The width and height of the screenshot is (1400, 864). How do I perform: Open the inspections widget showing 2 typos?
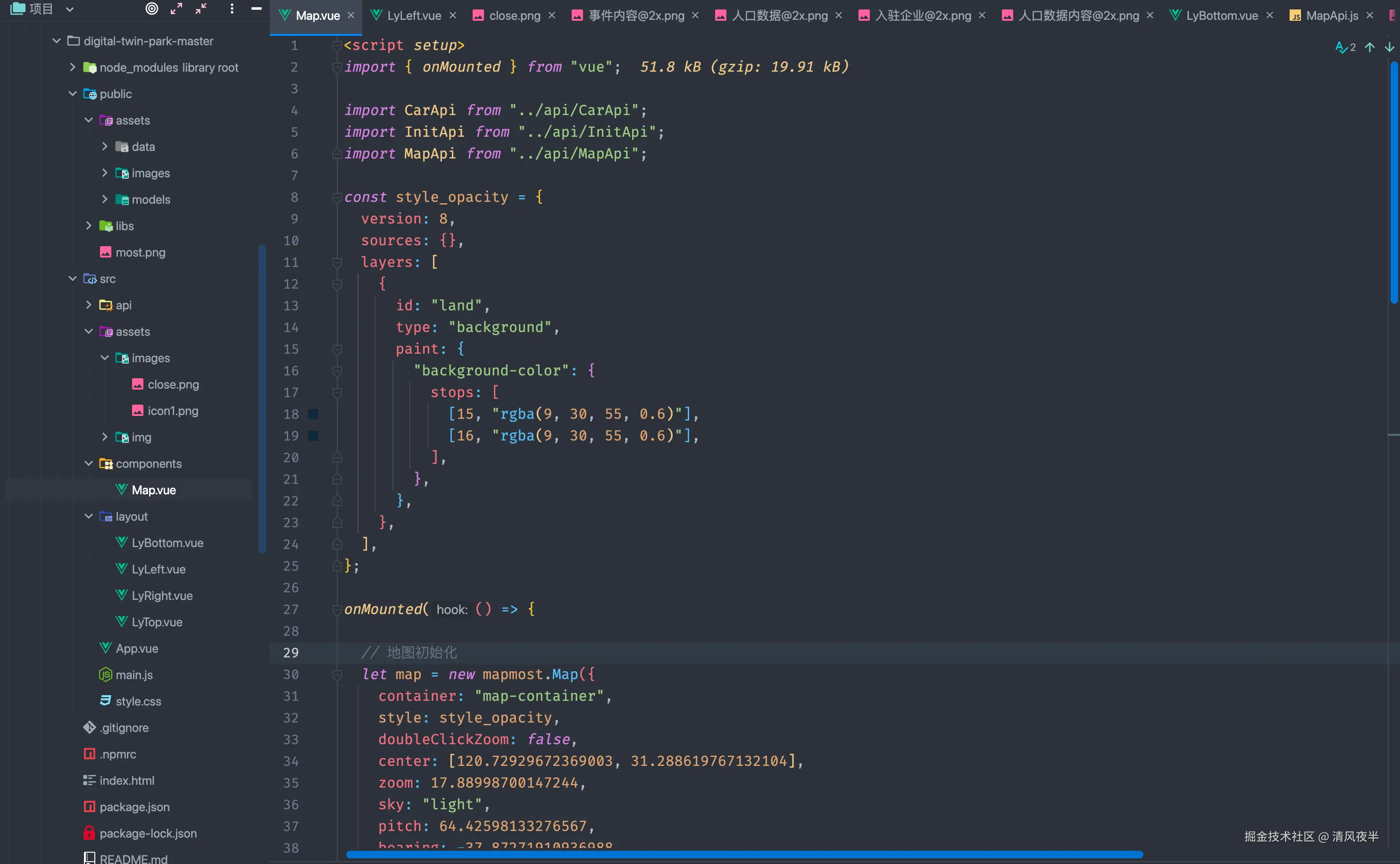pos(1345,48)
